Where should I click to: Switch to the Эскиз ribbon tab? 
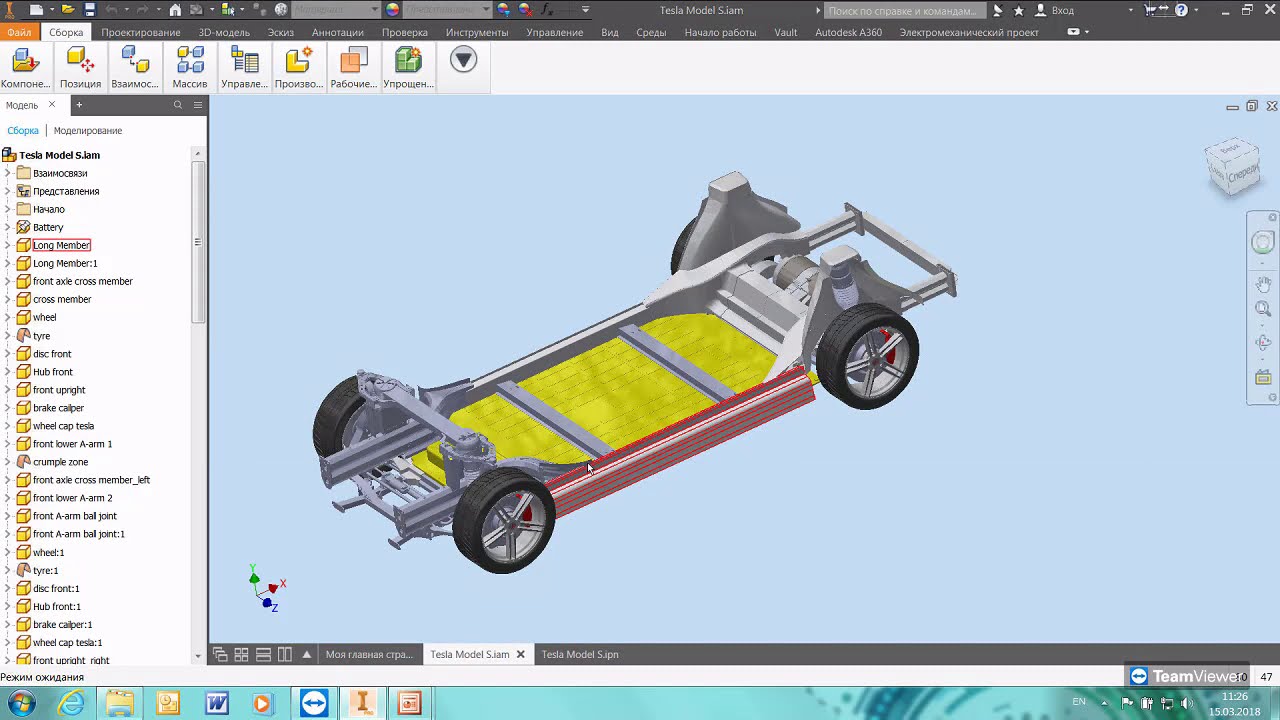[x=281, y=32]
